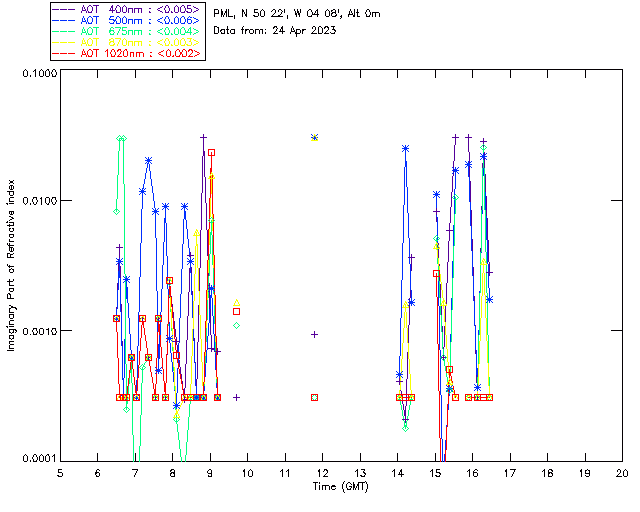Click the x-axis tick label 20
The image size is (640, 512).
pos(622,472)
